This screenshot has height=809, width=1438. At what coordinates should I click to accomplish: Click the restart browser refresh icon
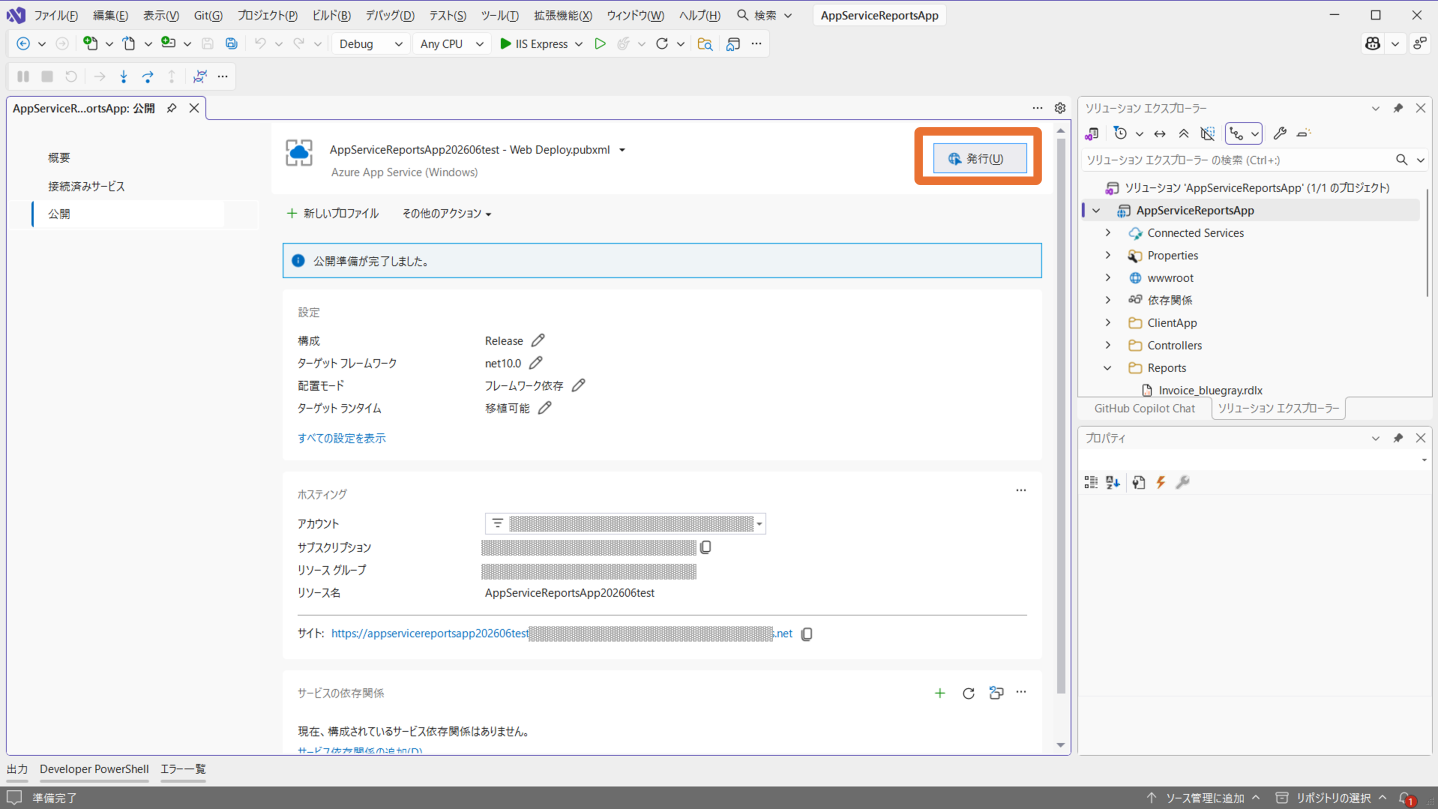pos(662,44)
